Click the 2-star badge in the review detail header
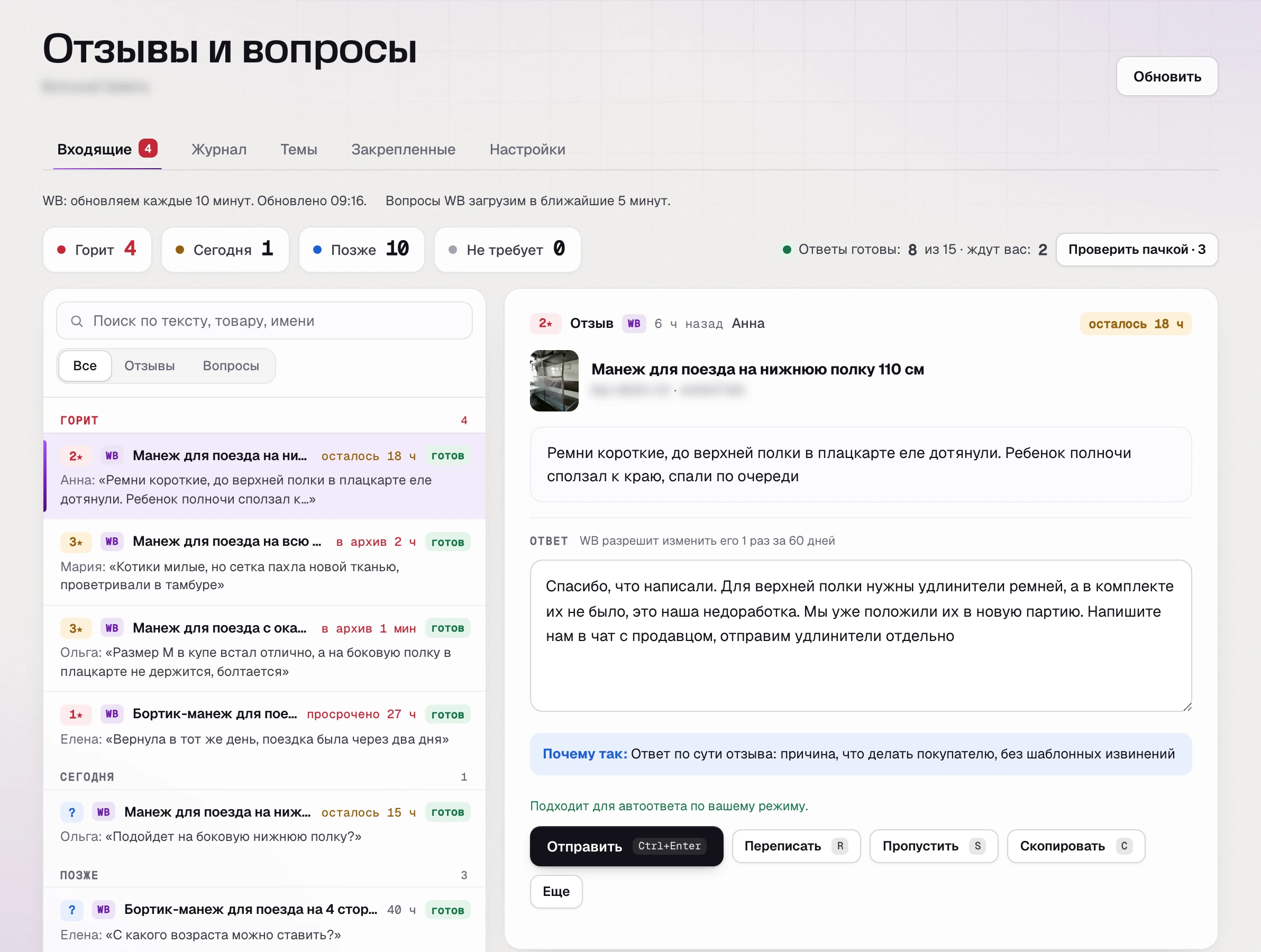 (x=545, y=324)
